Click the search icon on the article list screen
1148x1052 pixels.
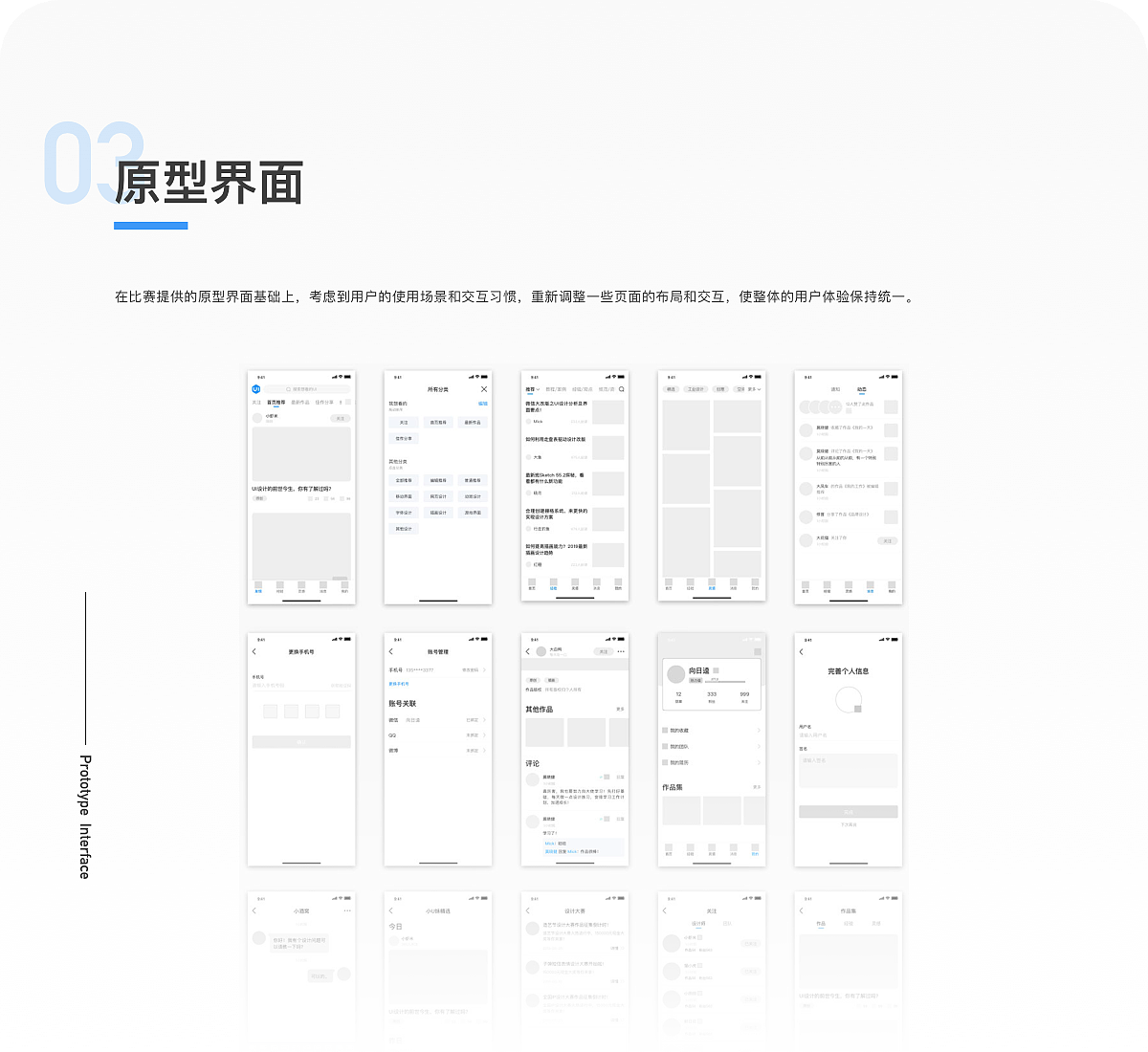click(622, 389)
